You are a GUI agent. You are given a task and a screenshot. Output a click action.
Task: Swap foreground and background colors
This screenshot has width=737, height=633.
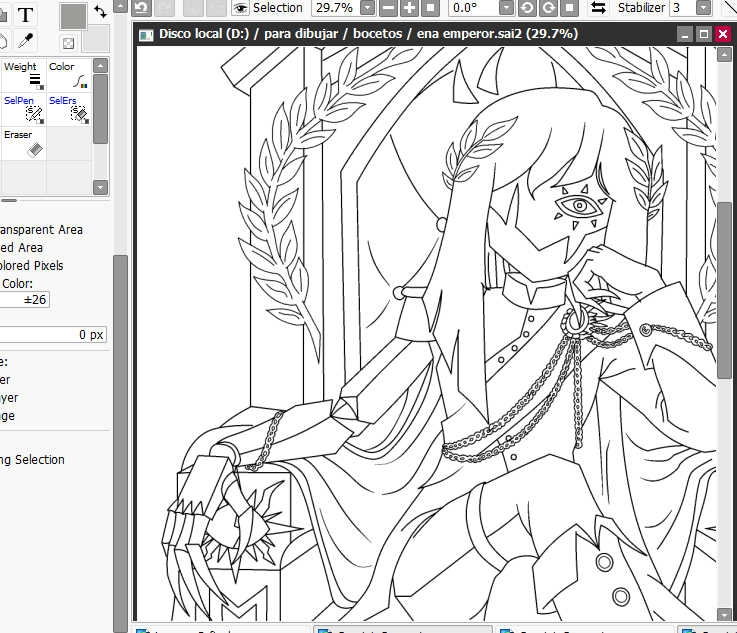pyautogui.click(x=100, y=11)
